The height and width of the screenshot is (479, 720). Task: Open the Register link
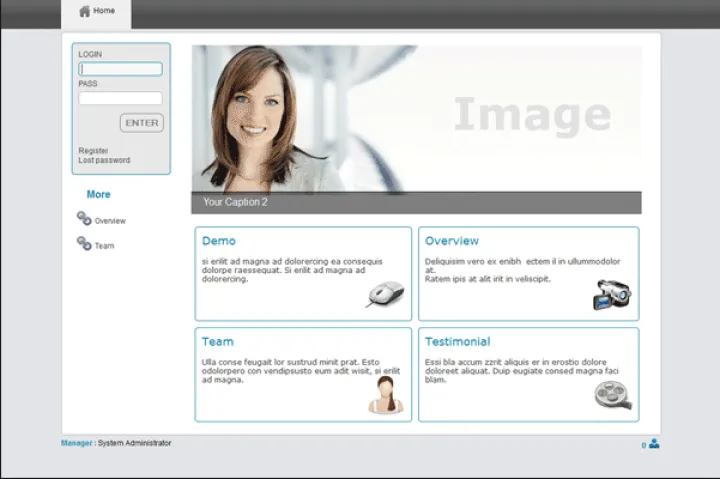(x=93, y=151)
